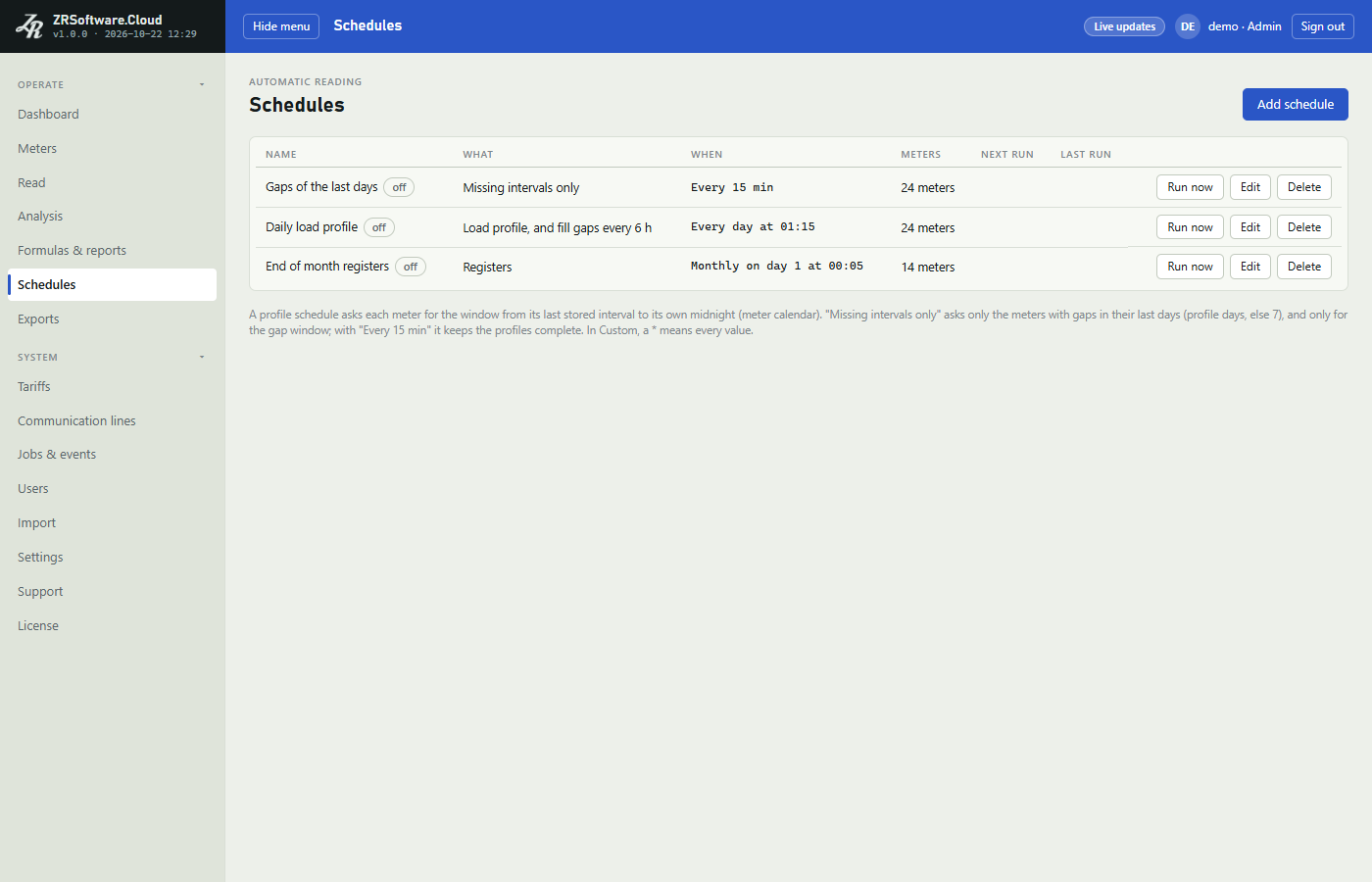The height and width of the screenshot is (882, 1372).
Task: Edit the Daily load profile schedule
Action: (x=1250, y=227)
